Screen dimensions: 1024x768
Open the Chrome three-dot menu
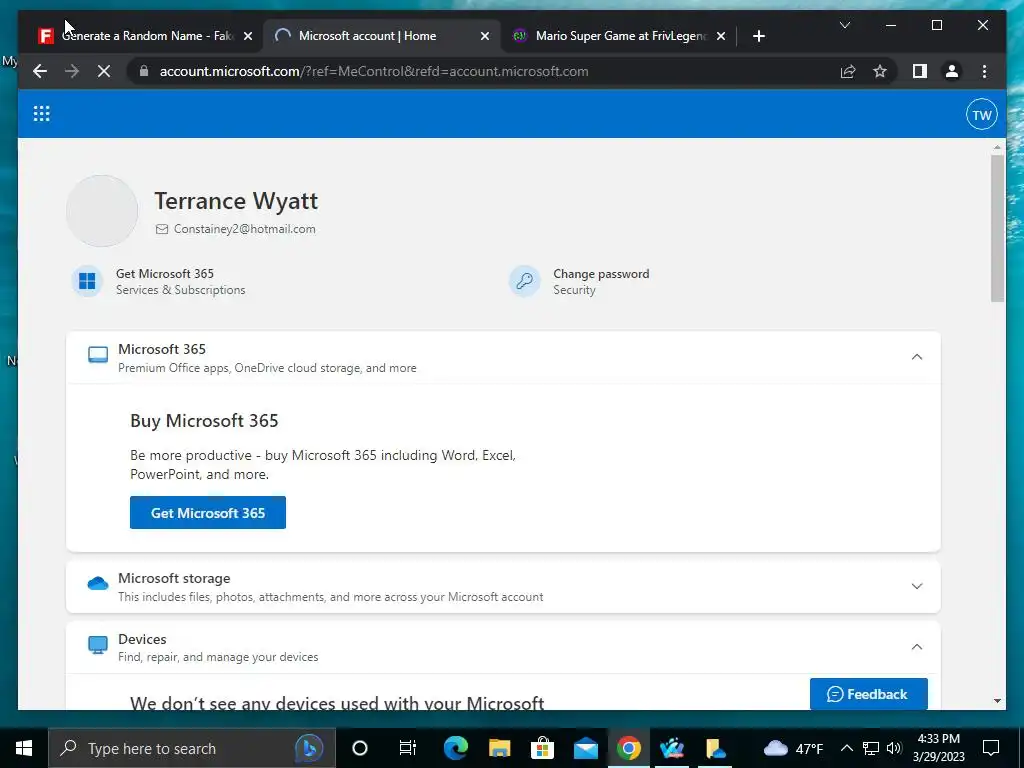984,71
